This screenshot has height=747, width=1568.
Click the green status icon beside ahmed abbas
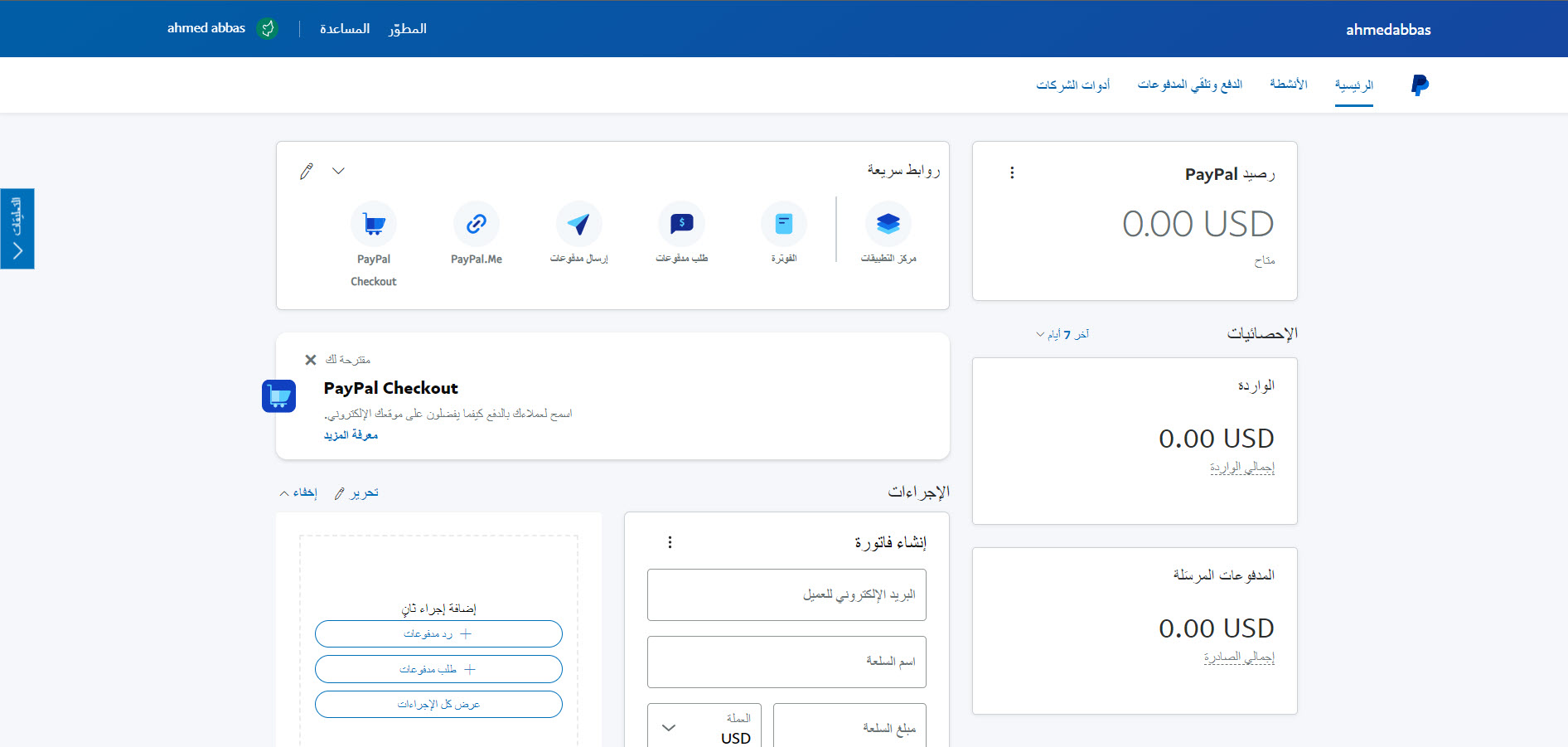point(267,28)
